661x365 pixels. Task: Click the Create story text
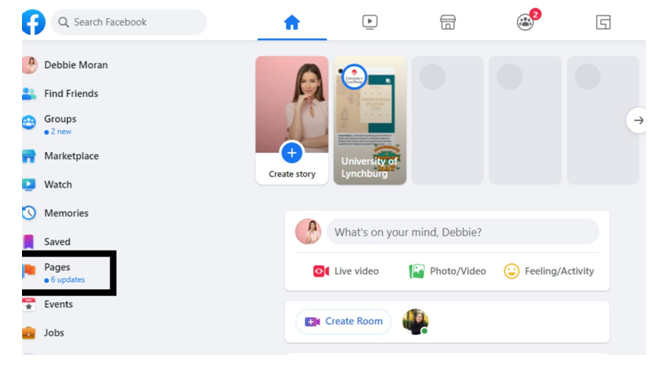(292, 174)
